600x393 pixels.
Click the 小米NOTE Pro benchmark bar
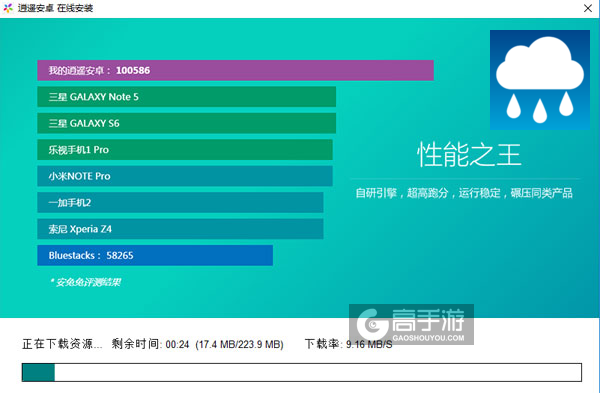click(185, 176)
